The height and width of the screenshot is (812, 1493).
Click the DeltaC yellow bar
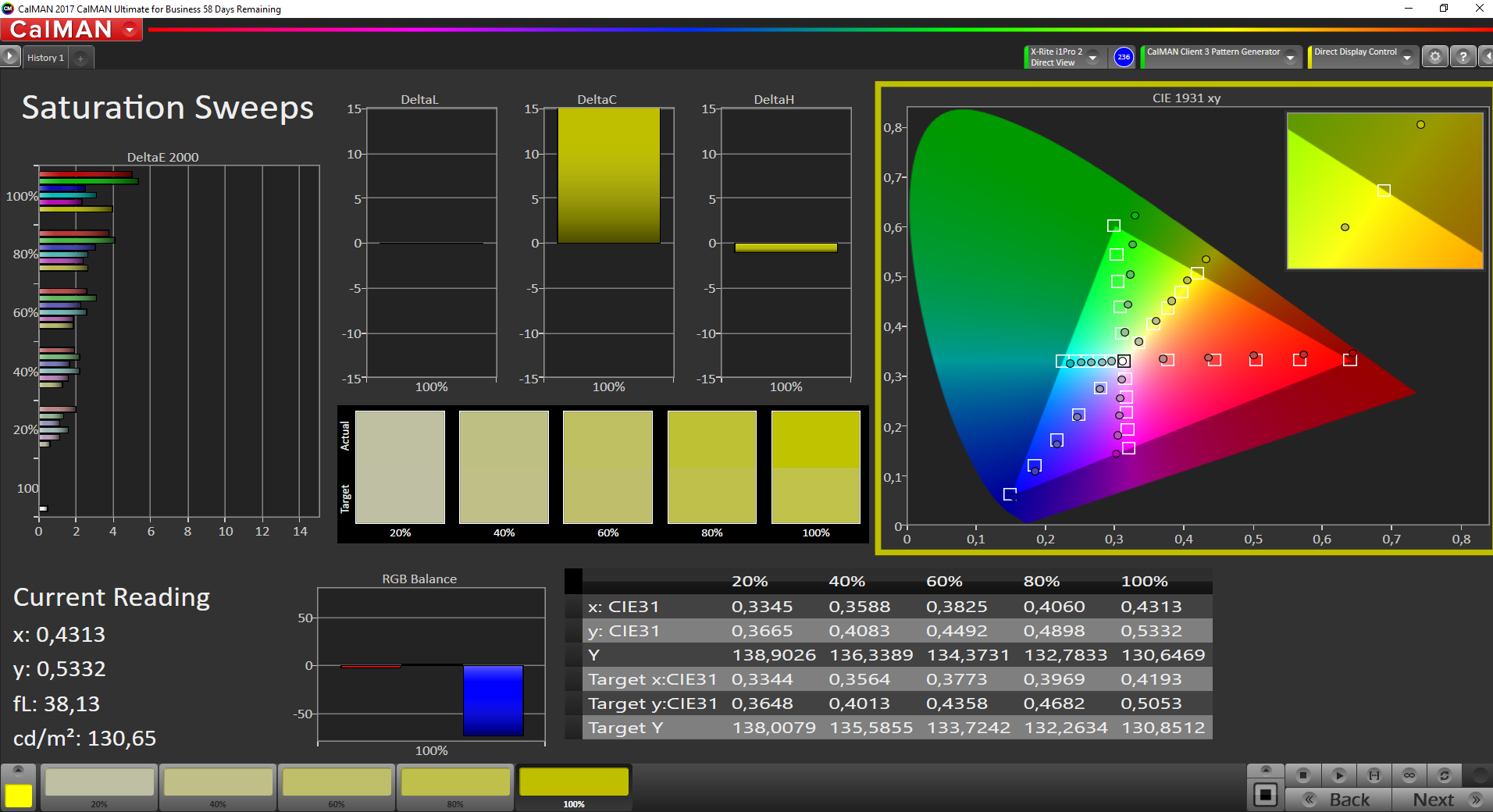point(608,176)
